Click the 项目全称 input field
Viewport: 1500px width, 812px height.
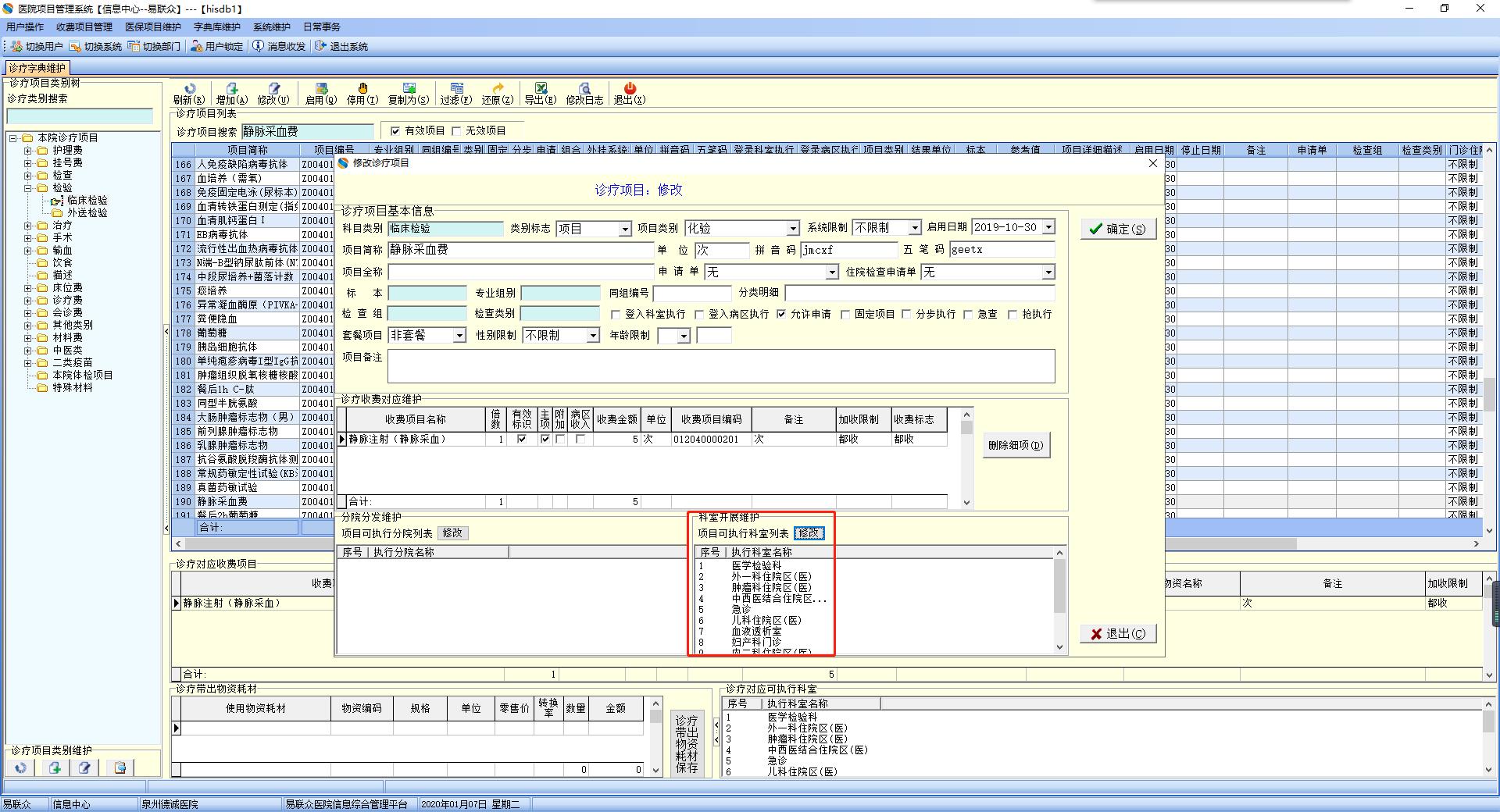click(520, 272)
